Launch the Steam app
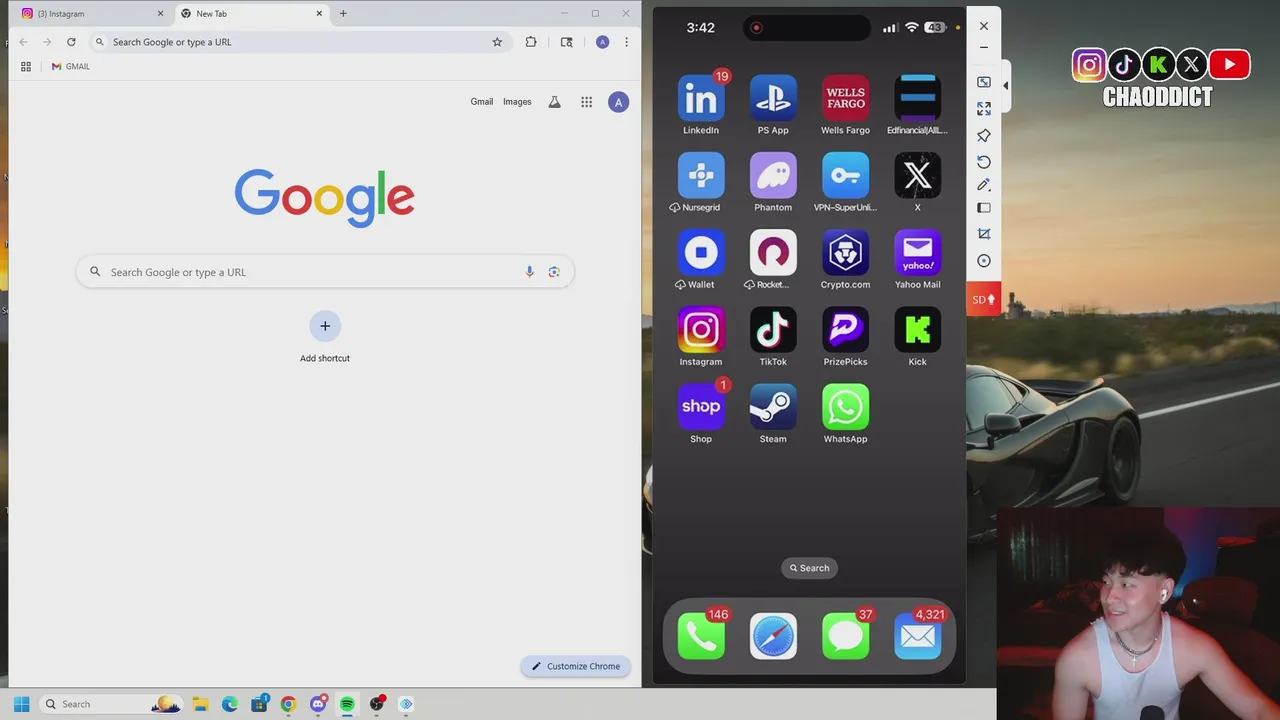 pos(773,407)
